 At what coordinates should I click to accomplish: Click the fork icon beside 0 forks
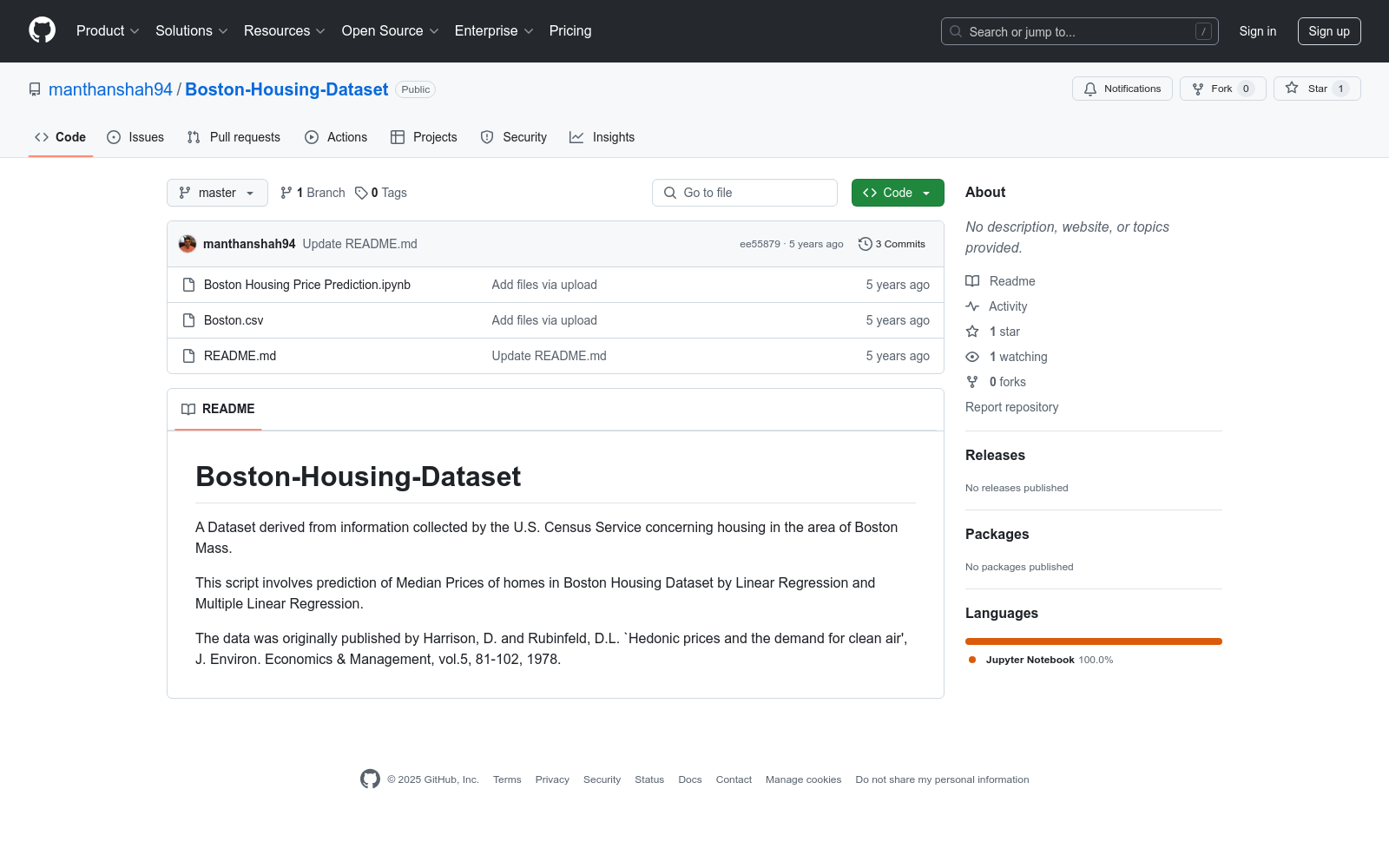click(972, 382)
